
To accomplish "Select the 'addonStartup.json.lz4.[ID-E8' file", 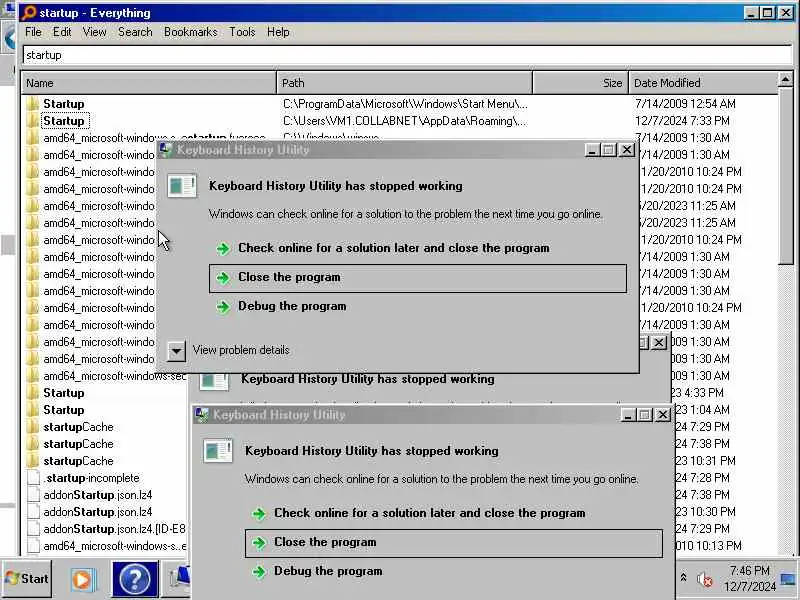I will coord(114,529).
